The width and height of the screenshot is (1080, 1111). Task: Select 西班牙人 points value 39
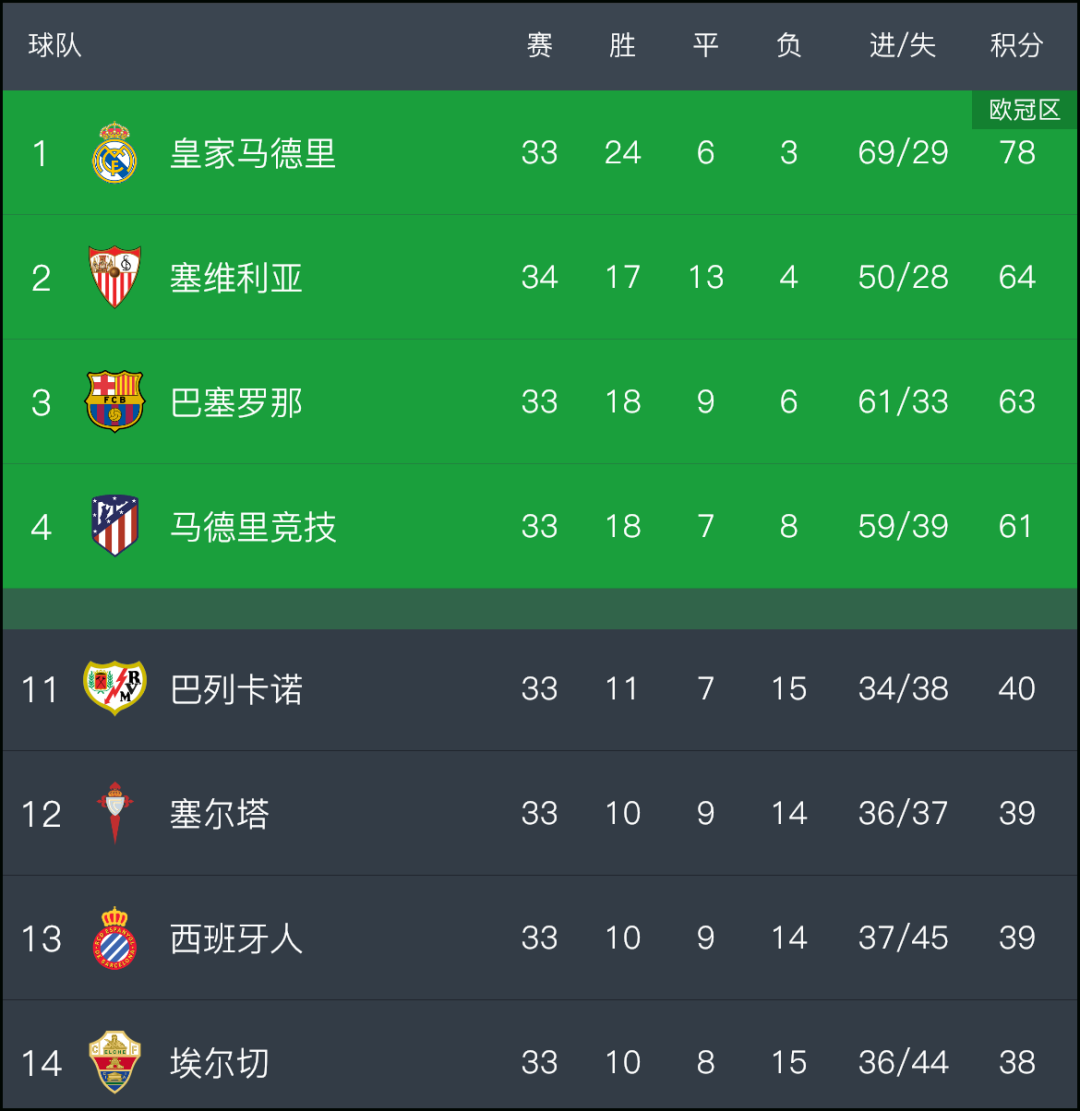[1016, 937]
